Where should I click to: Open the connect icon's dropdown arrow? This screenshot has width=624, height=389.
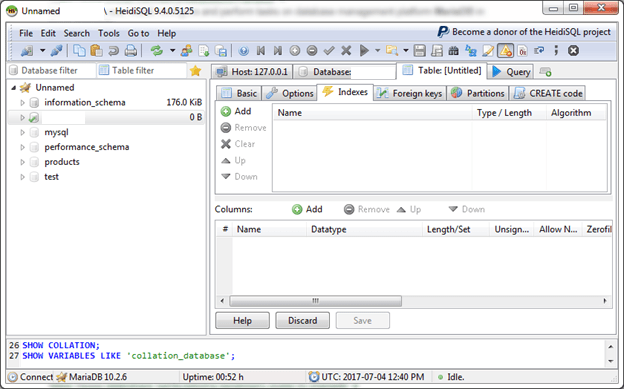tap(42, 51)
